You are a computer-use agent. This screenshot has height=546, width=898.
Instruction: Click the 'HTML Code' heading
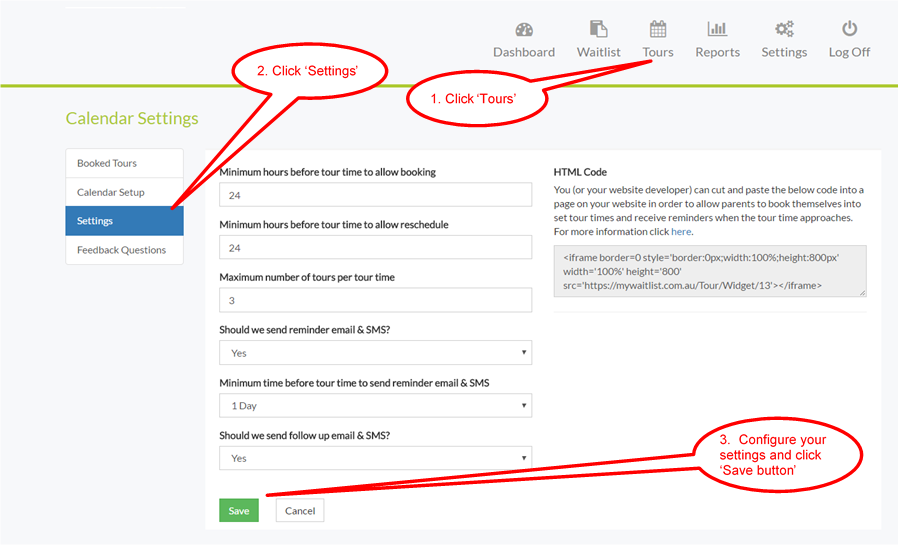[x=580, y=172]
